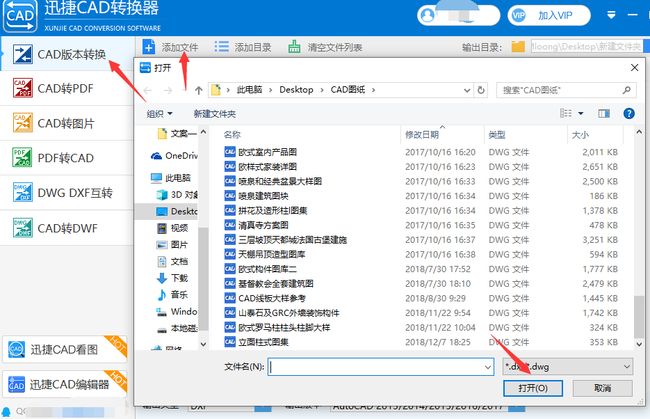The image size is (650, 419).
Task: Click the 加入VIP button
Action: point(549,15)
